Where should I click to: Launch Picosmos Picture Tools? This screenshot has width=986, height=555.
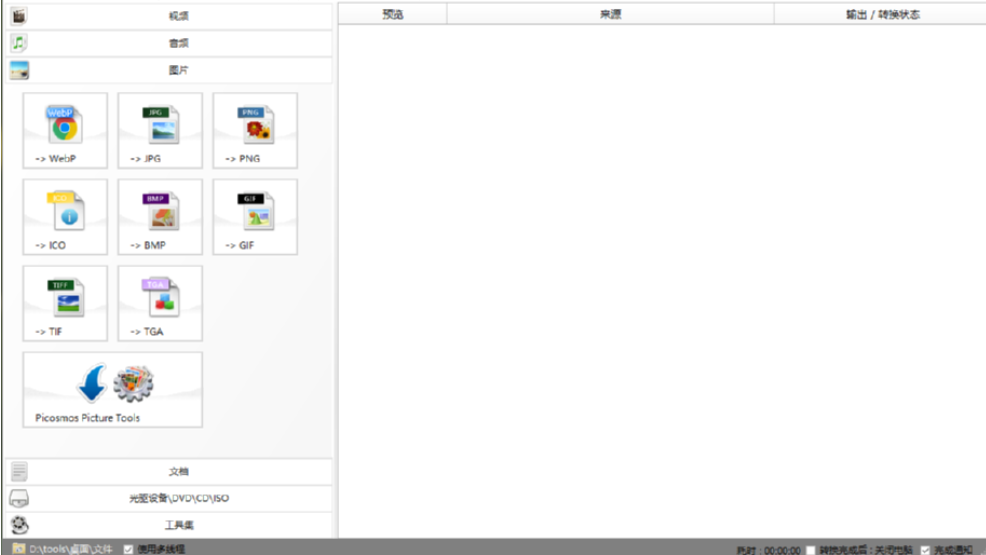click(113, 390)
